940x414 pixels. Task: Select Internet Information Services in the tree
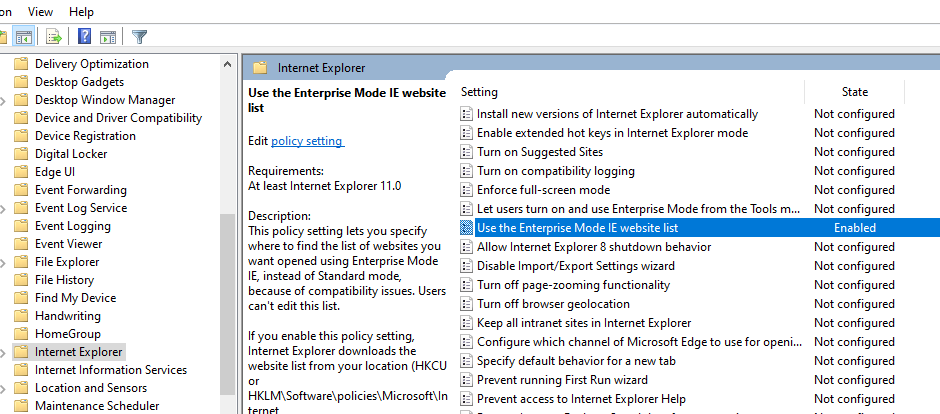click(110, 370)
